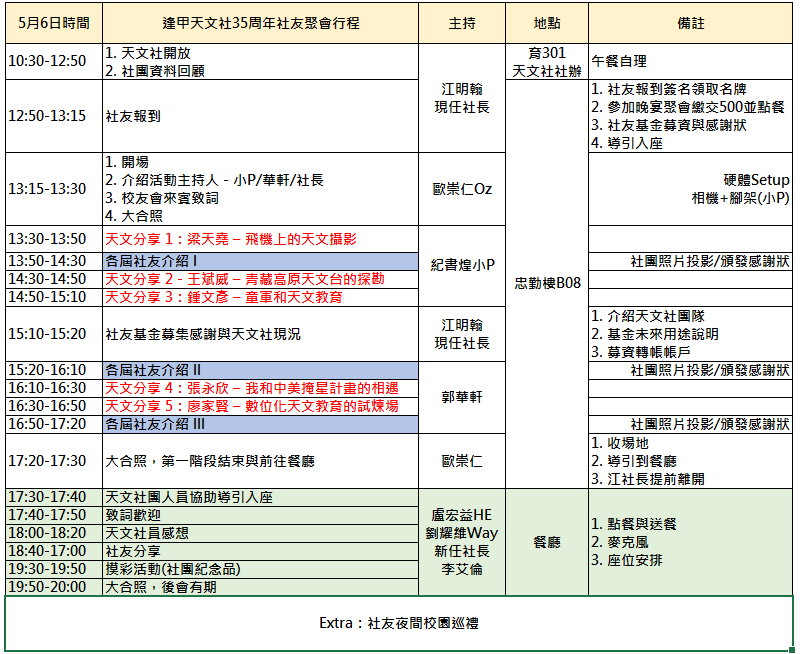Screen dimensions: 800x654
Task: Select the '歐崇仁Oz' host cell
Action: pyautogui.click(x=462, y=189)
